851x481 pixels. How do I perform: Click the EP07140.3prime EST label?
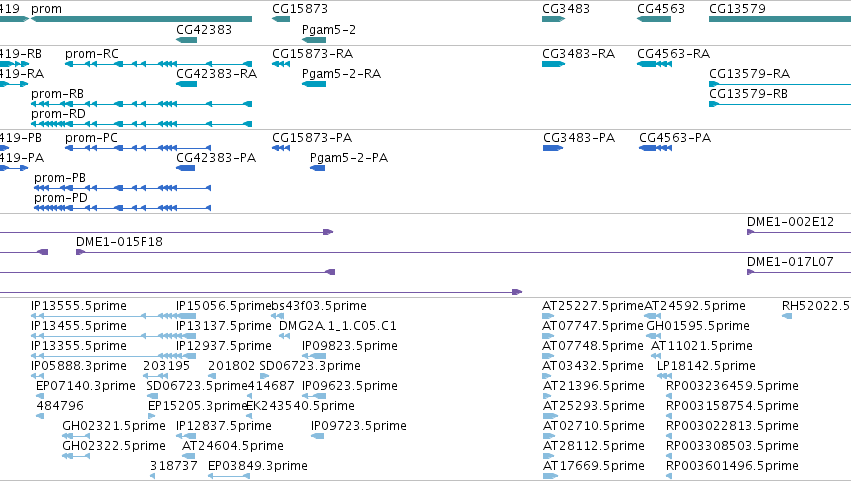click(x=86, y=387)
